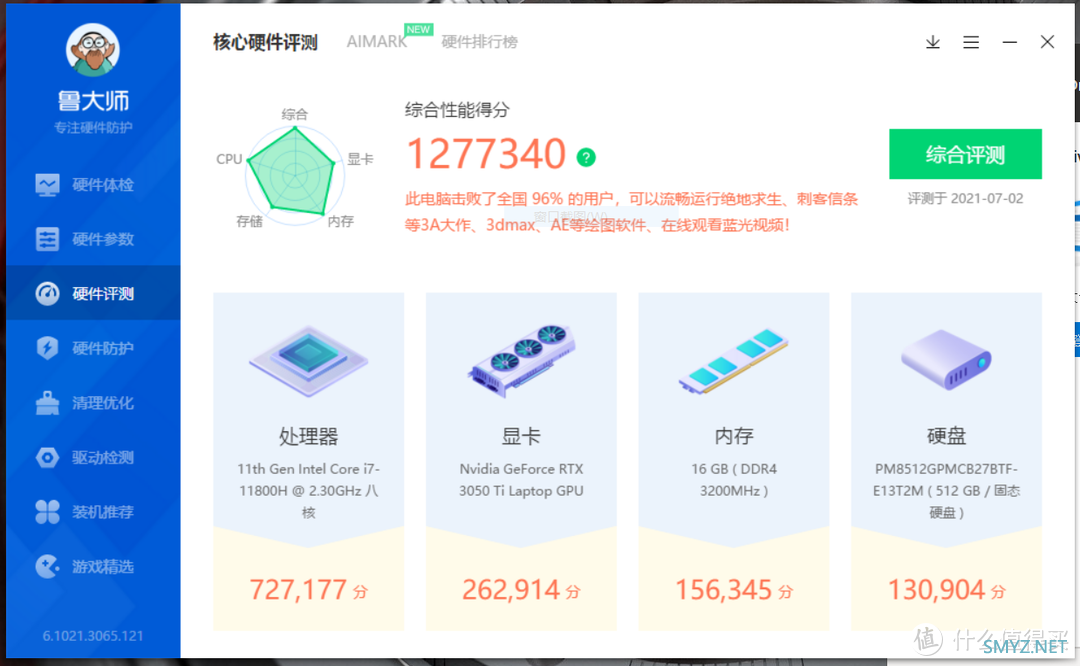This screenshot has width=1080, height=666.
Task: Click the 鲁大师 avatar logo
Action: pos(93,50)
